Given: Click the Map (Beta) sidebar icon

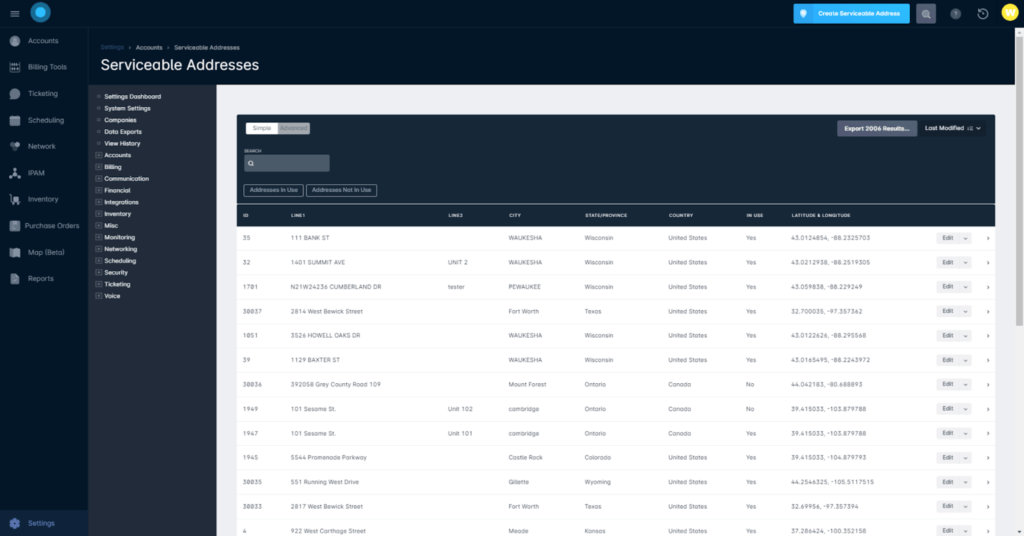Looking at the screenshot, I should (x=15, y=253).
